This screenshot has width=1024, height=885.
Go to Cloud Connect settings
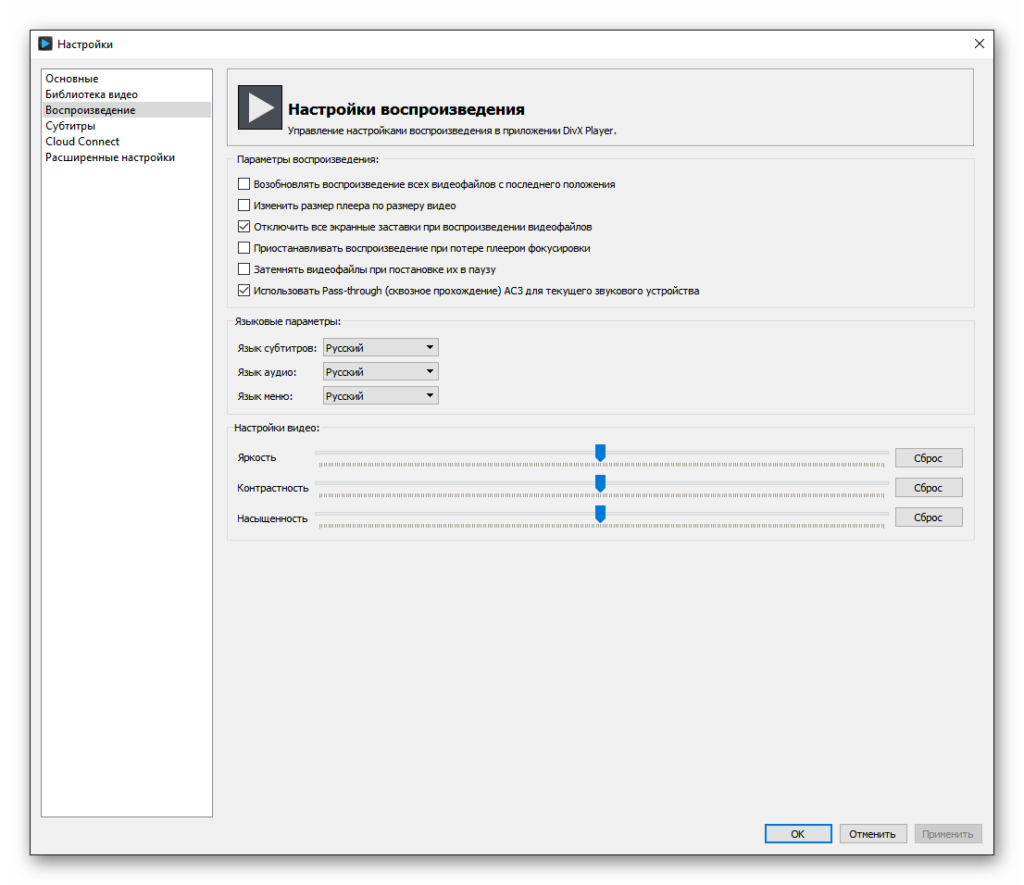pyautogui.click(x=82, y=142)
